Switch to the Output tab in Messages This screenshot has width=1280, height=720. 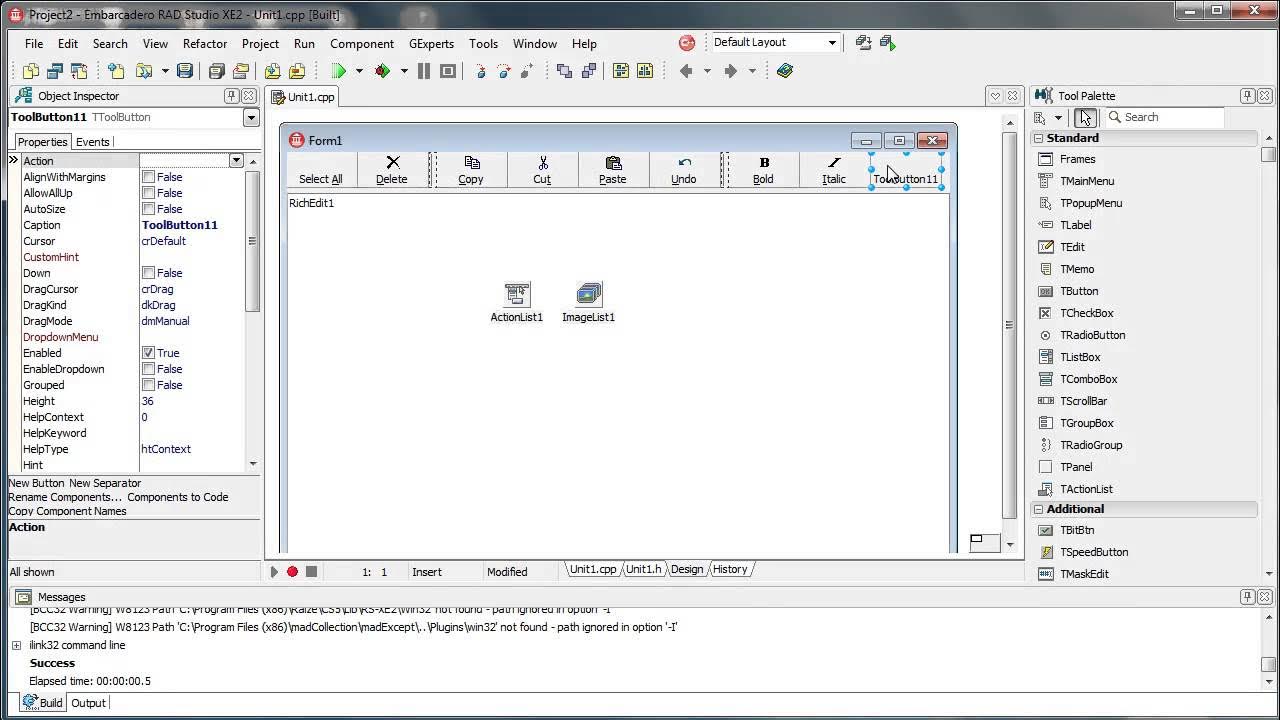pos(88,703)
